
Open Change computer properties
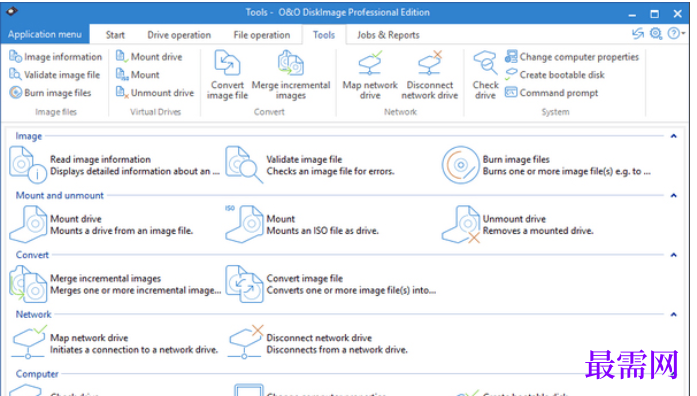(x=572, y=57)
